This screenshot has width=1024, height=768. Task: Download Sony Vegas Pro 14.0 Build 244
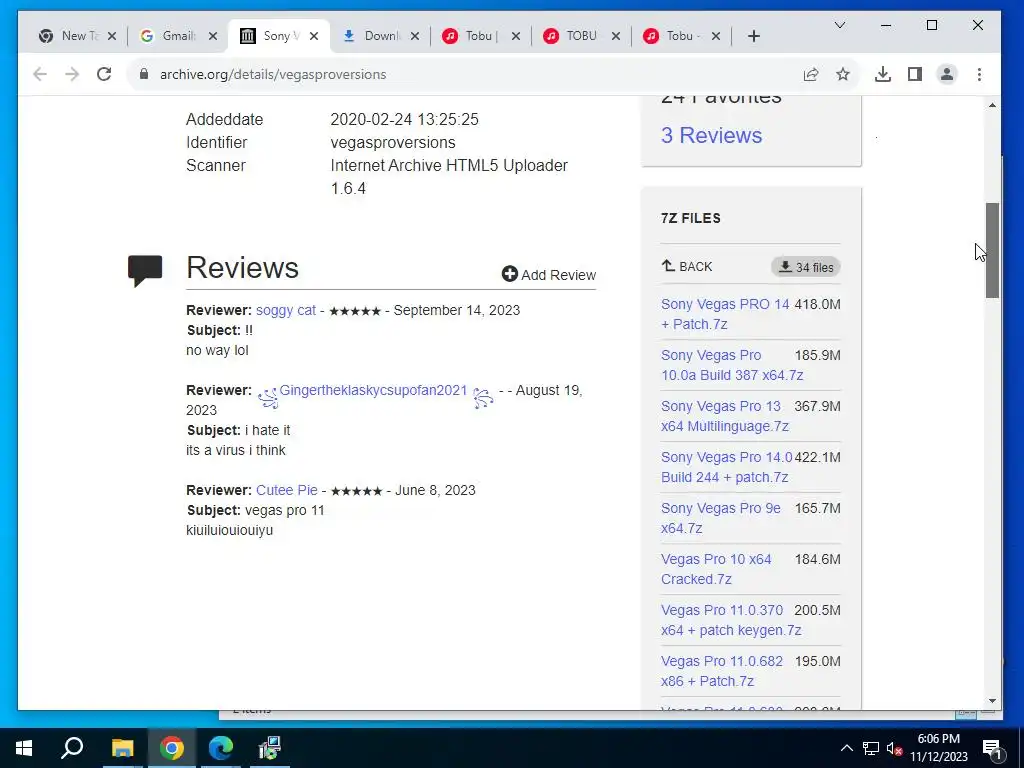coord(726,467)
